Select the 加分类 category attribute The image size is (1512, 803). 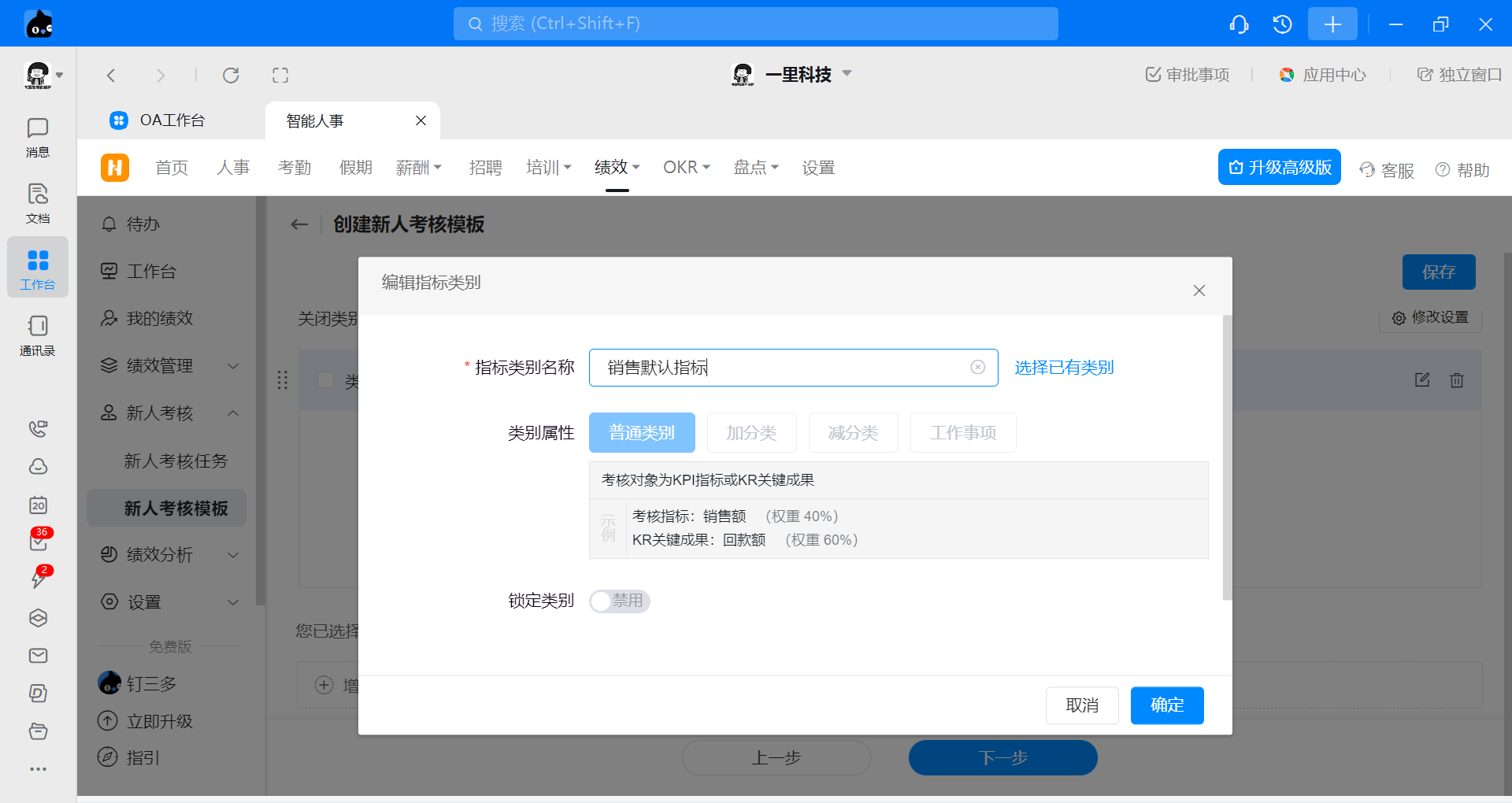pyautogui.click(x=751, y=433)
